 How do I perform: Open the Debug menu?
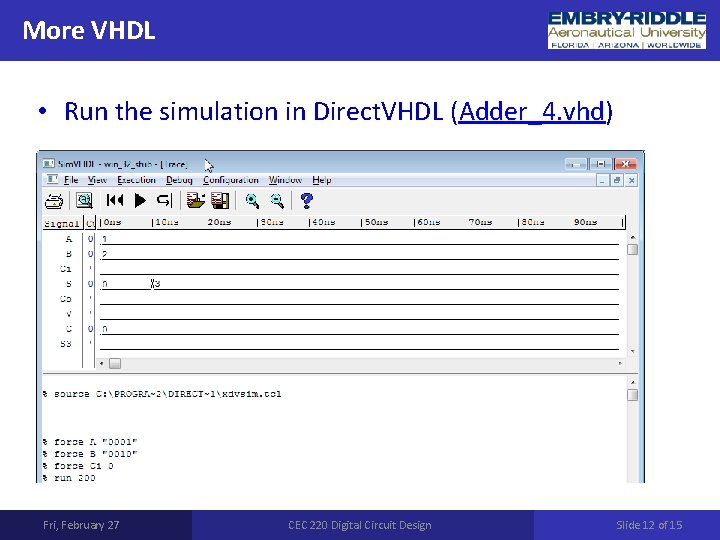[179, 180]
